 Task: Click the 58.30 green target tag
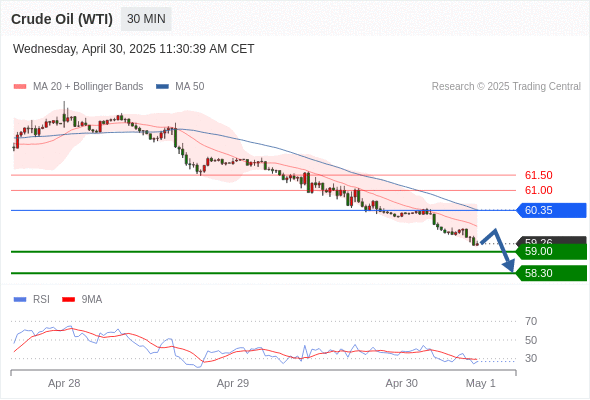(551, 273)
